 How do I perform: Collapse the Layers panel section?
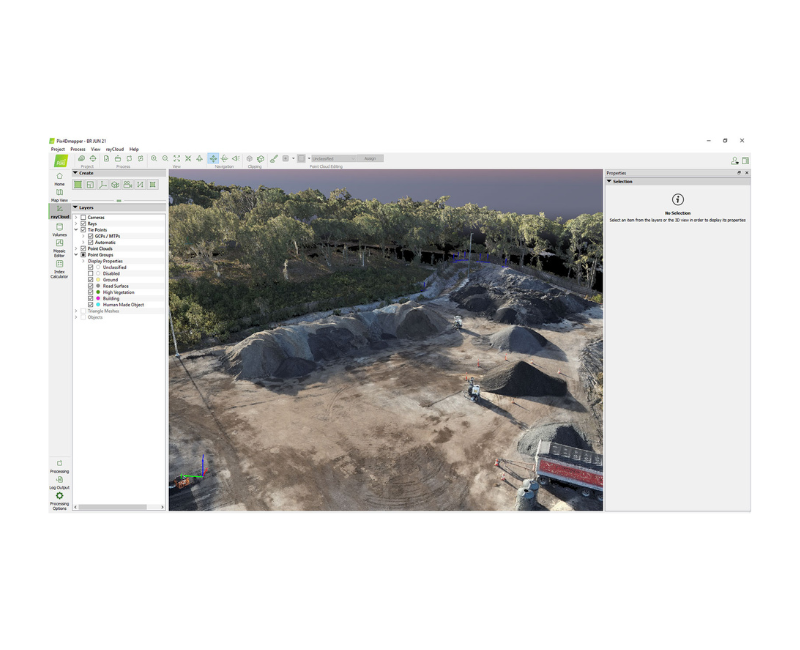pos(76,208)
